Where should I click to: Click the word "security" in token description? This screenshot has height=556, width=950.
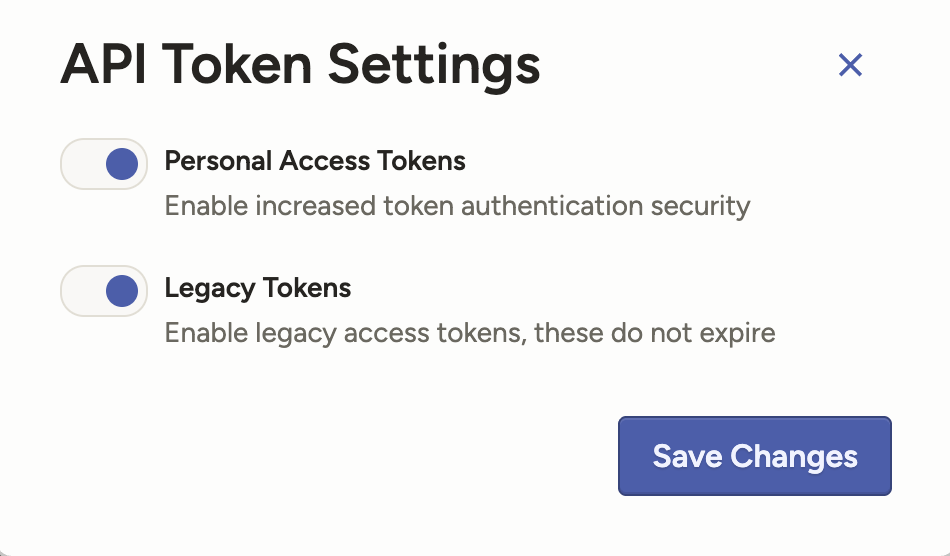point(700,206)
